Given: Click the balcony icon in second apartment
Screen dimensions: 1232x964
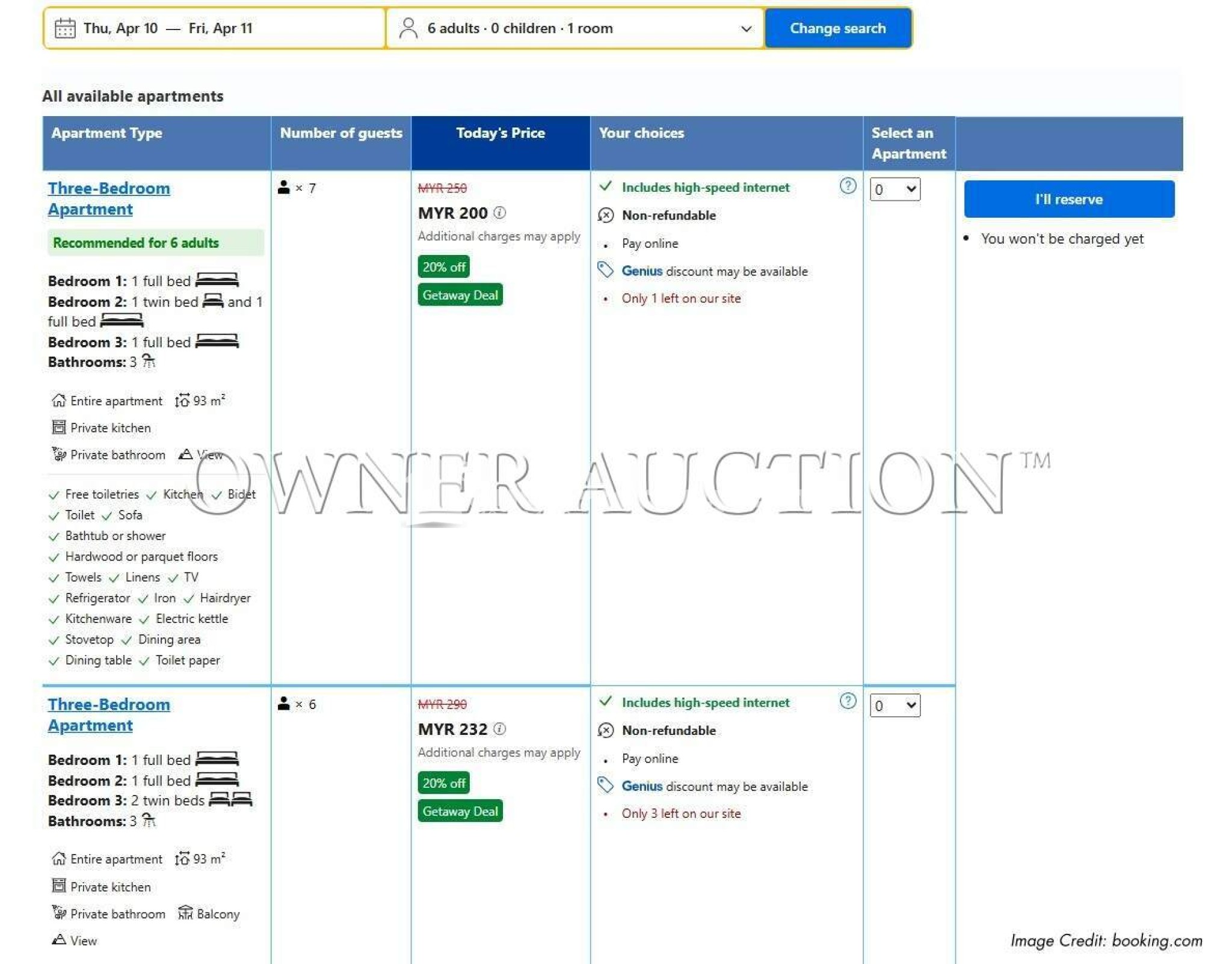Looking at the screenshot, I should (185, 913).
